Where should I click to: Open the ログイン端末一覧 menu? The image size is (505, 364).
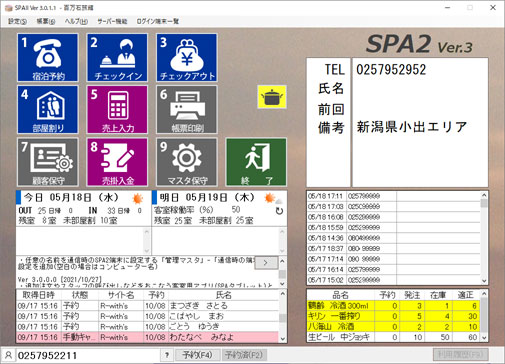click(158, 21)
